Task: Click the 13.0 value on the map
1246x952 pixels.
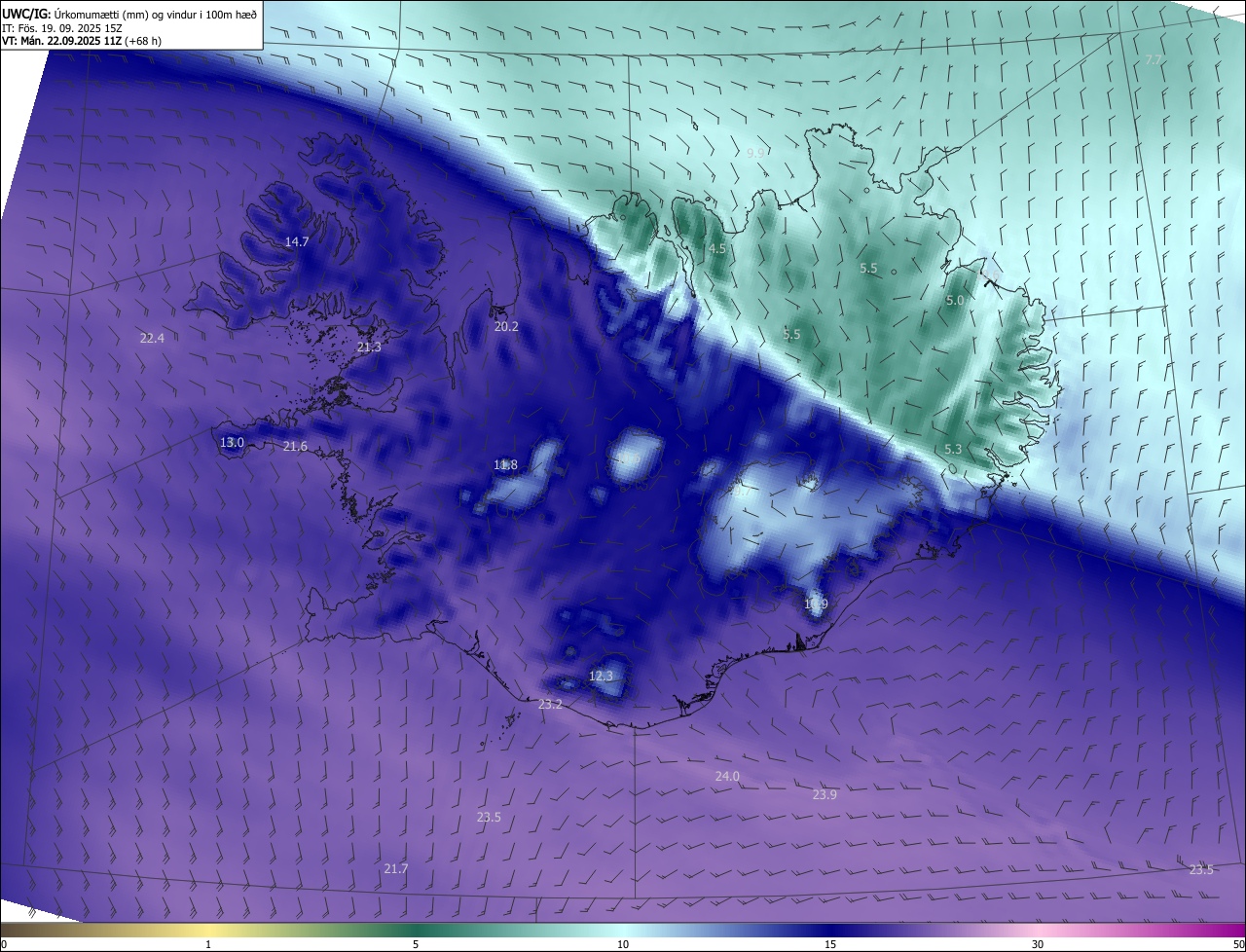Action: (232, 442)
